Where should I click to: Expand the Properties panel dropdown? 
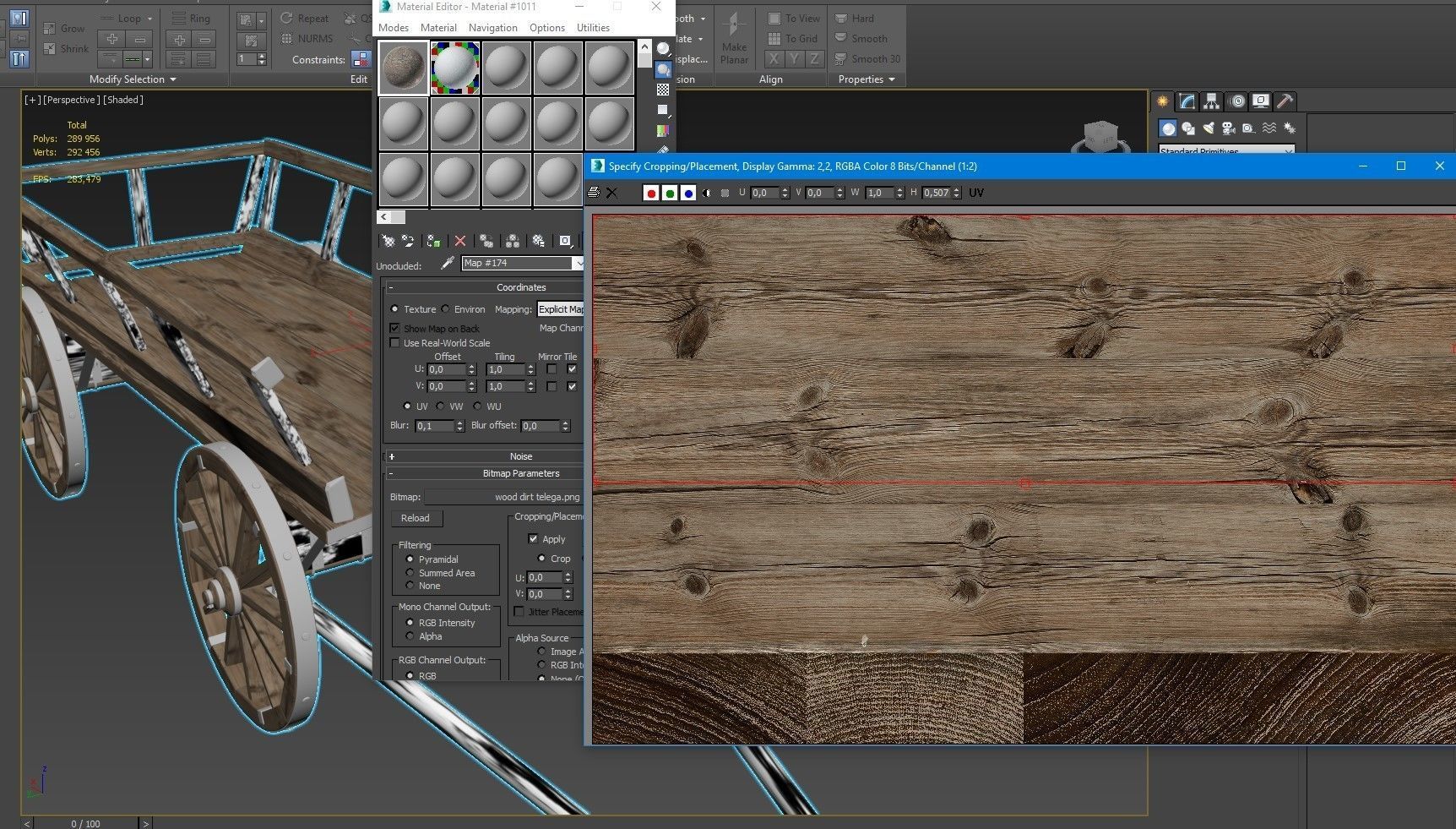[892, 79]
